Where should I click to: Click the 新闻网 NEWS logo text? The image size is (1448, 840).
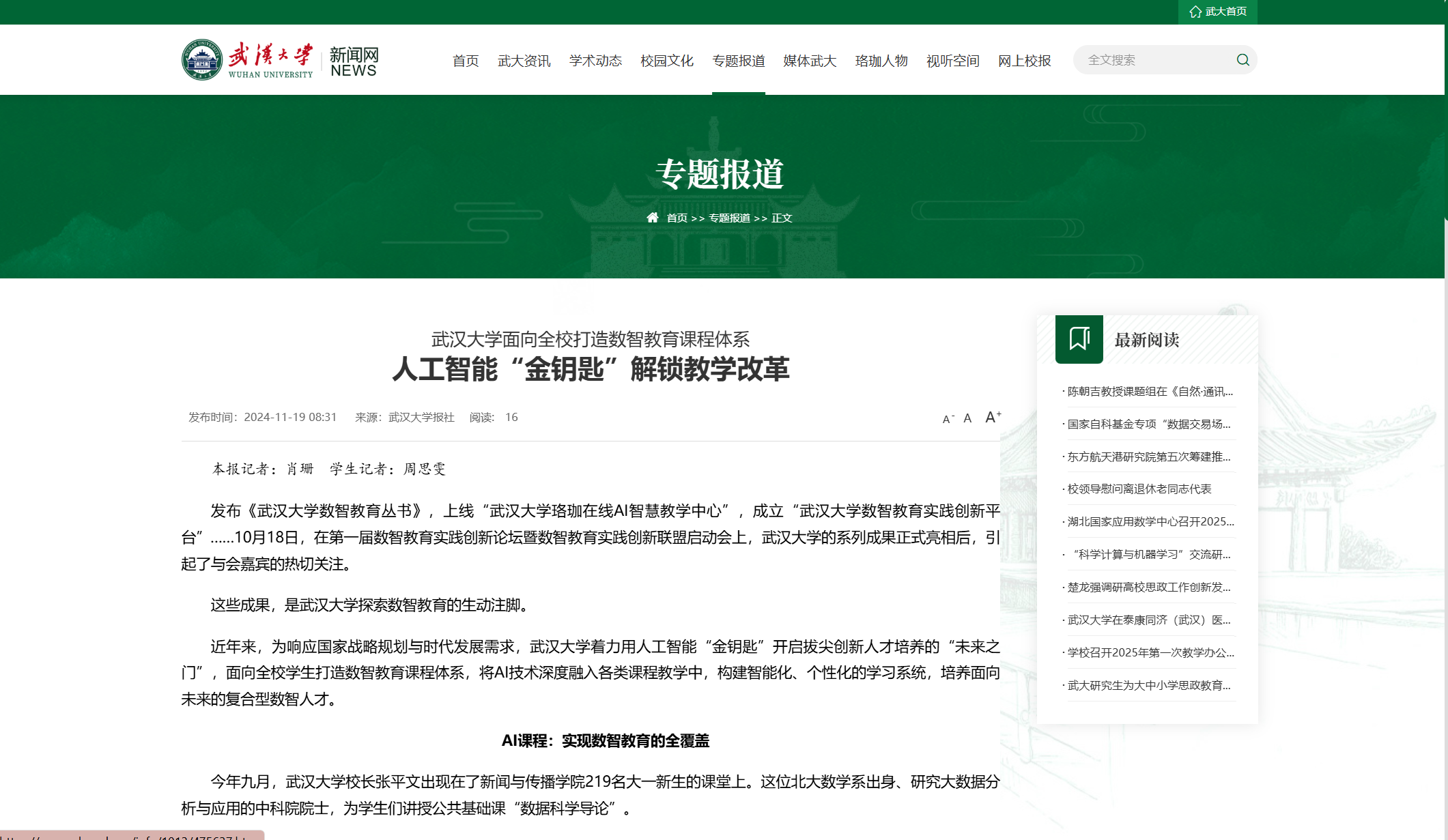pyautogui.click(x=354, y=61)
